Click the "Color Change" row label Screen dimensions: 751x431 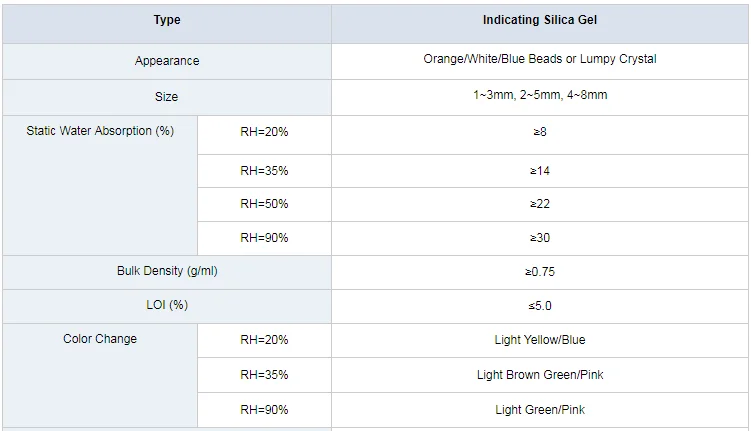coord(100,339)
